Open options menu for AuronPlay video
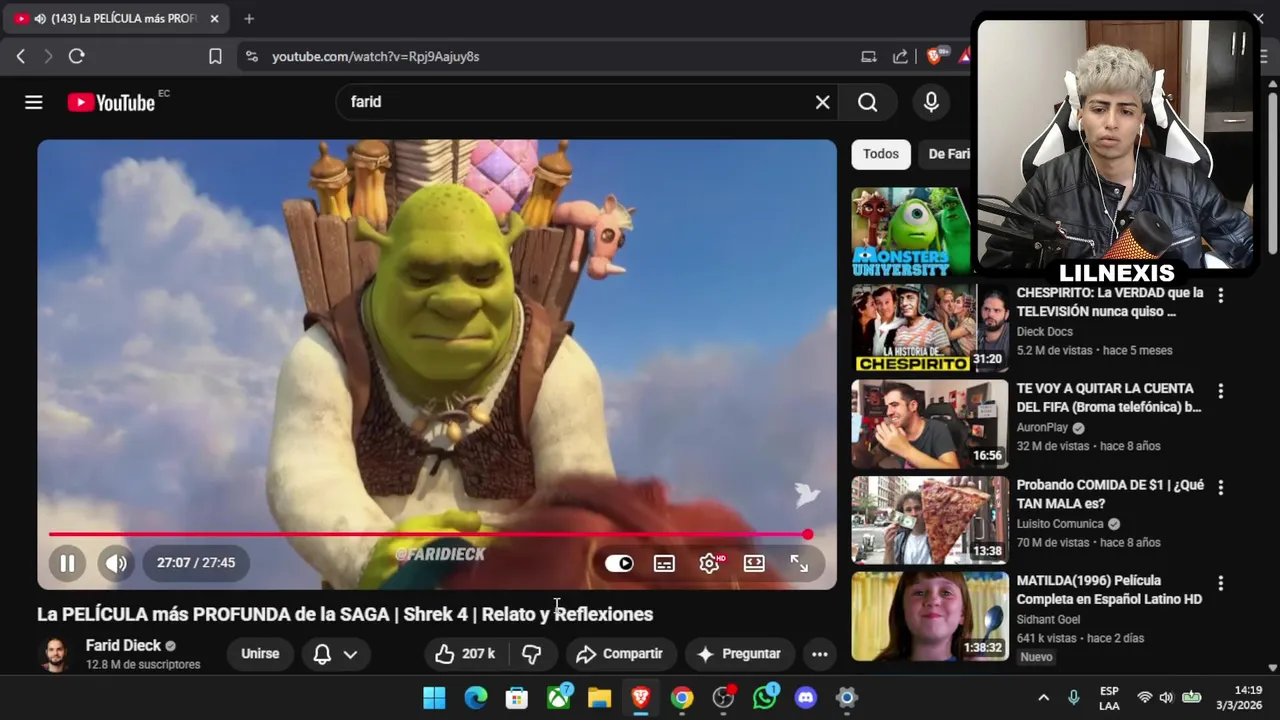 point(1220,391)
